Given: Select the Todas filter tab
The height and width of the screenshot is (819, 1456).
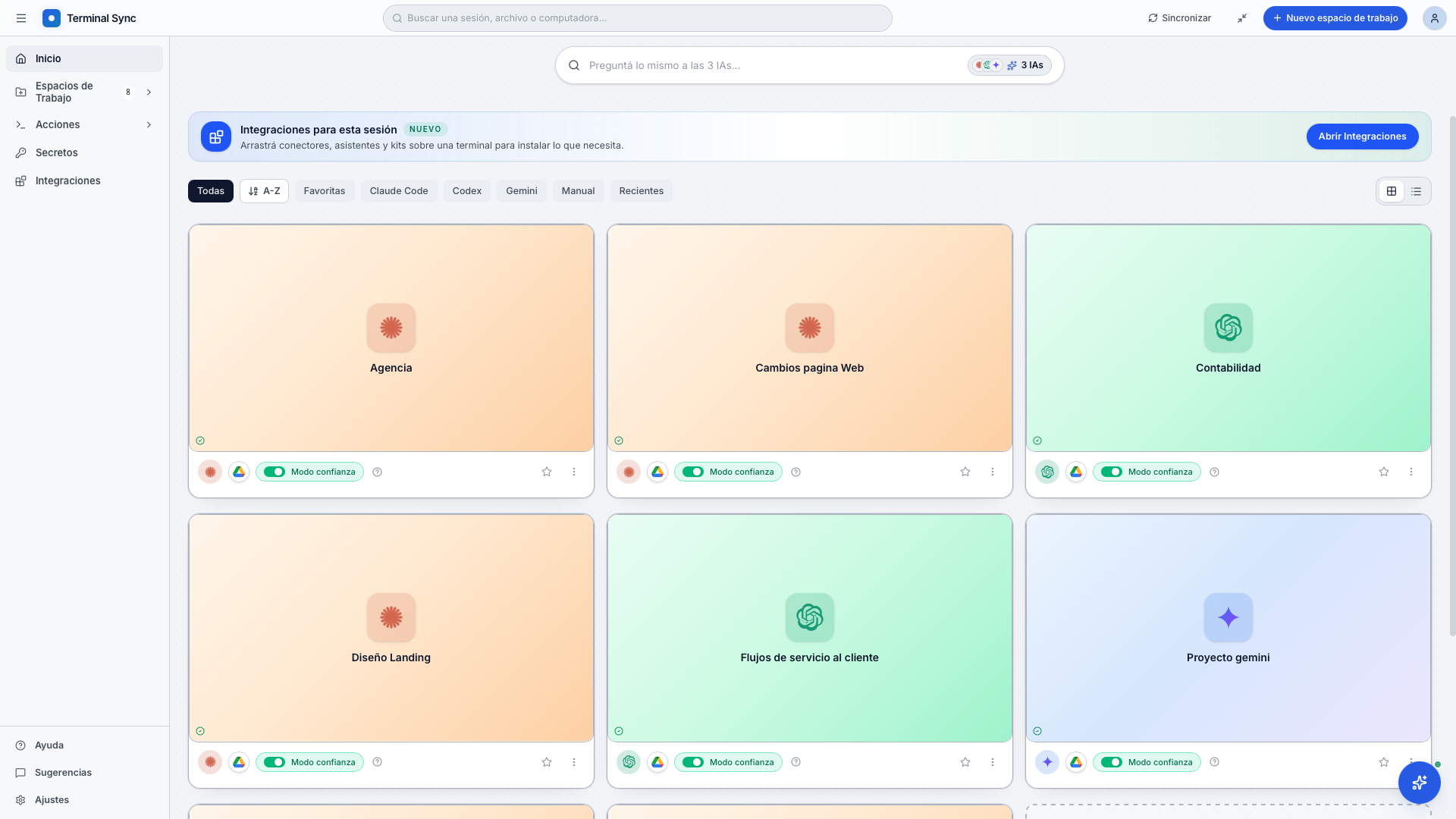Looking at the screenshot, I should coord(211,191).
